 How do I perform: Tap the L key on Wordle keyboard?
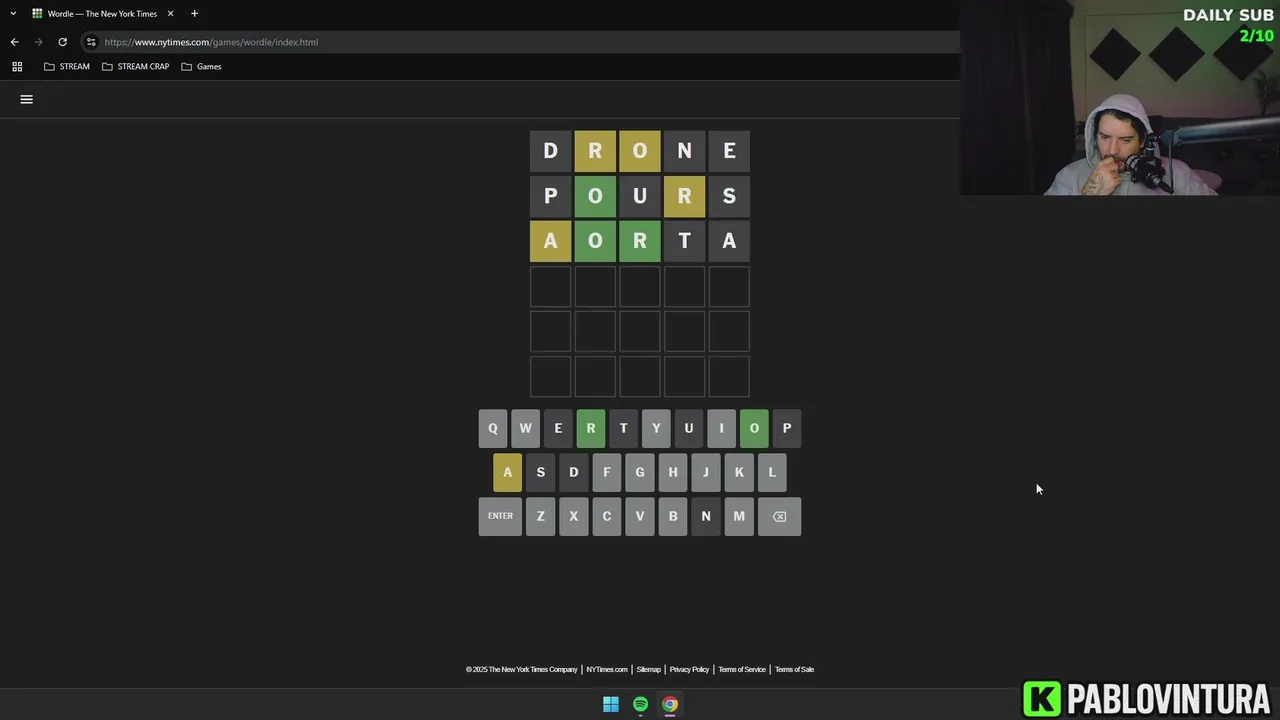click(x=772, y=472)
